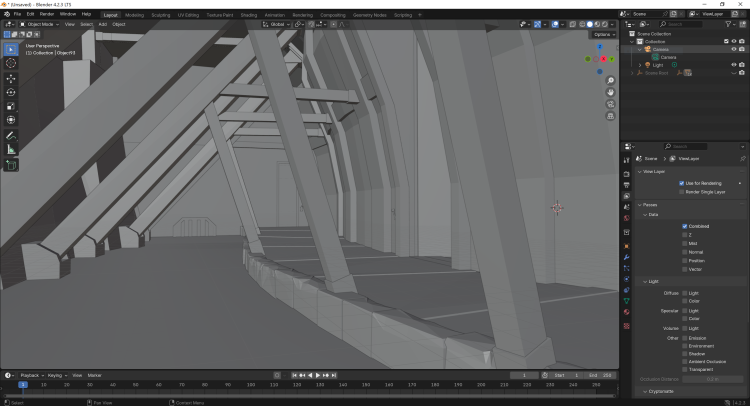Choose the Scale tool

(11, 106)
